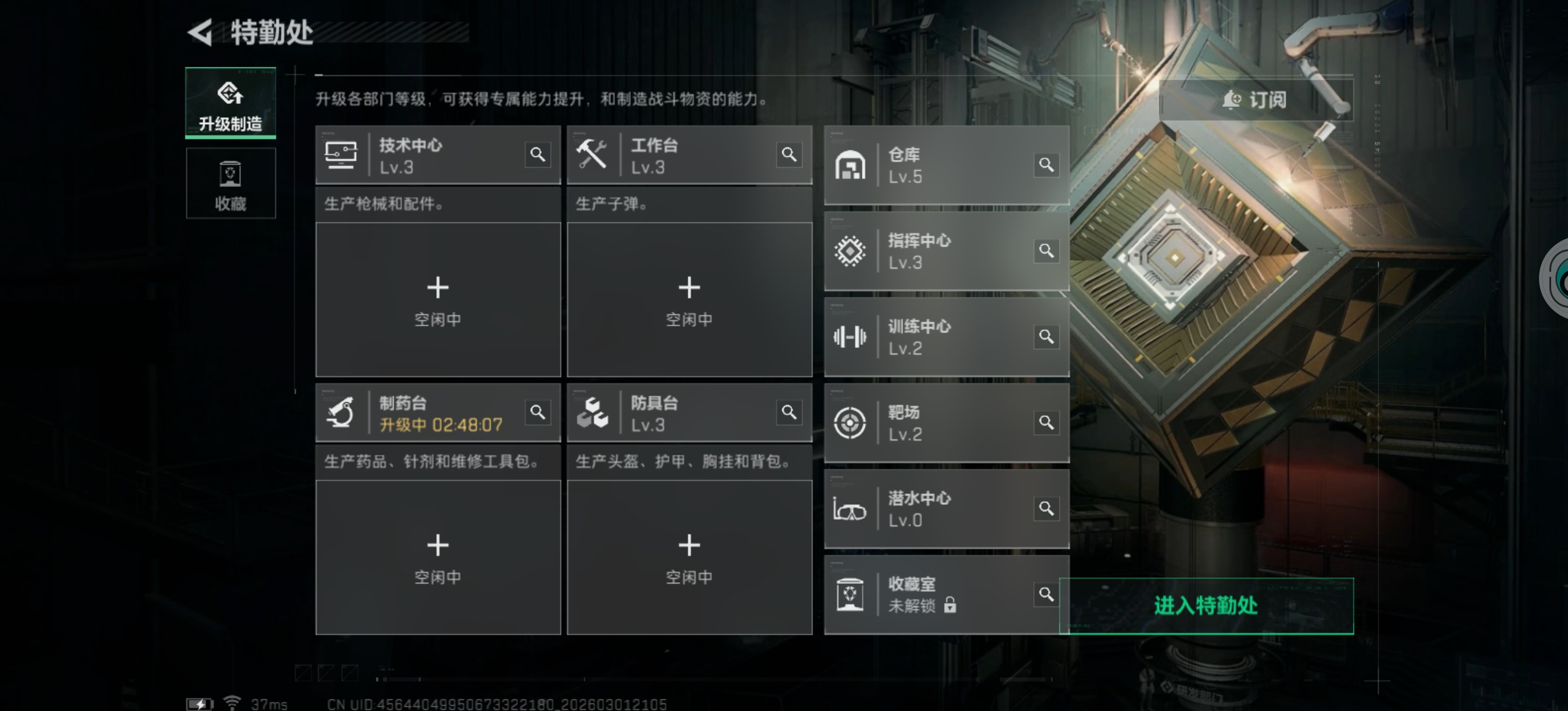The width and height of the screenshot is (1568, 711).
Task: Switch to the 收藏 tab
Action: click(x=231, y=183)
